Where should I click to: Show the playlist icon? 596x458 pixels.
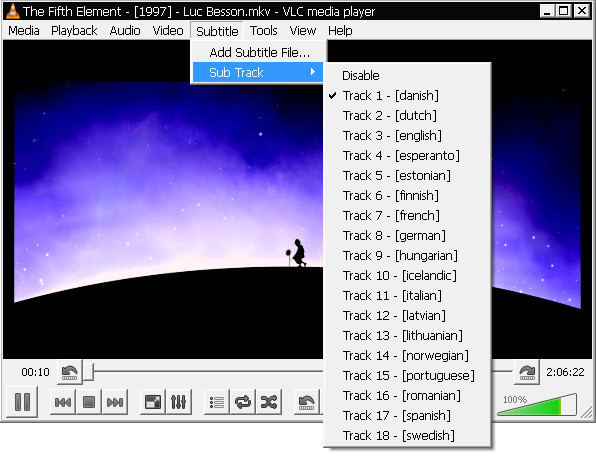[217, 402]
